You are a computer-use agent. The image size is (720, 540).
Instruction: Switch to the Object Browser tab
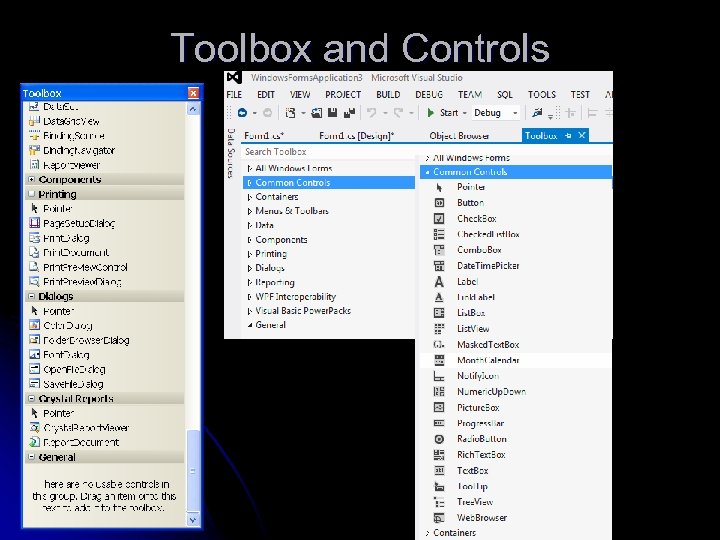pyautogui.click(x=459, y=136)
